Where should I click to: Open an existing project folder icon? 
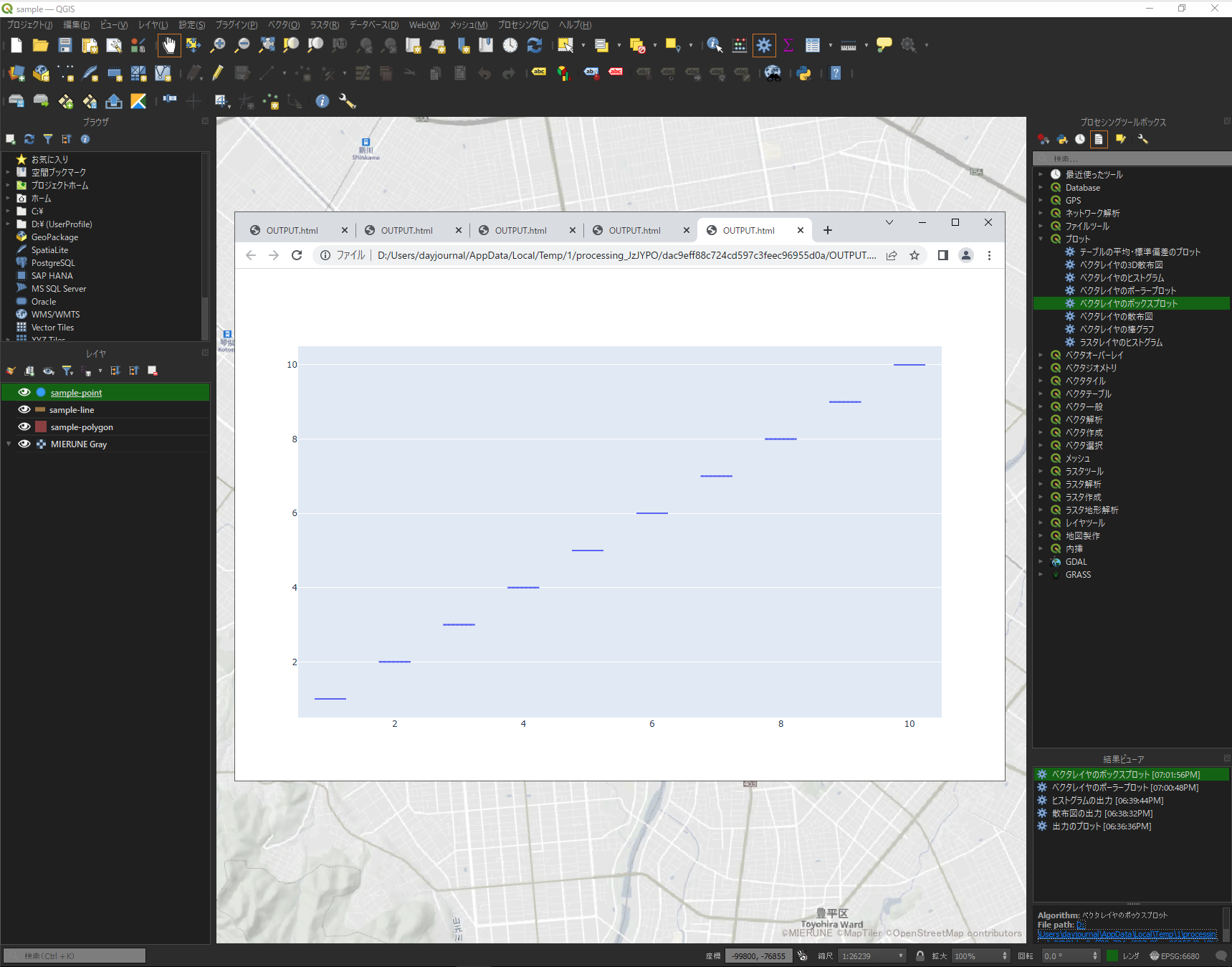click(x=41, y=46)
